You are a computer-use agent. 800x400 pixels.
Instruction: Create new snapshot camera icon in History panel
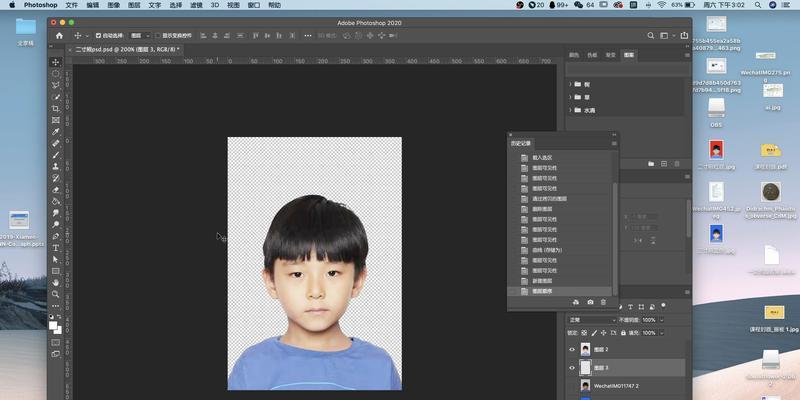click(x=590, y=303)
